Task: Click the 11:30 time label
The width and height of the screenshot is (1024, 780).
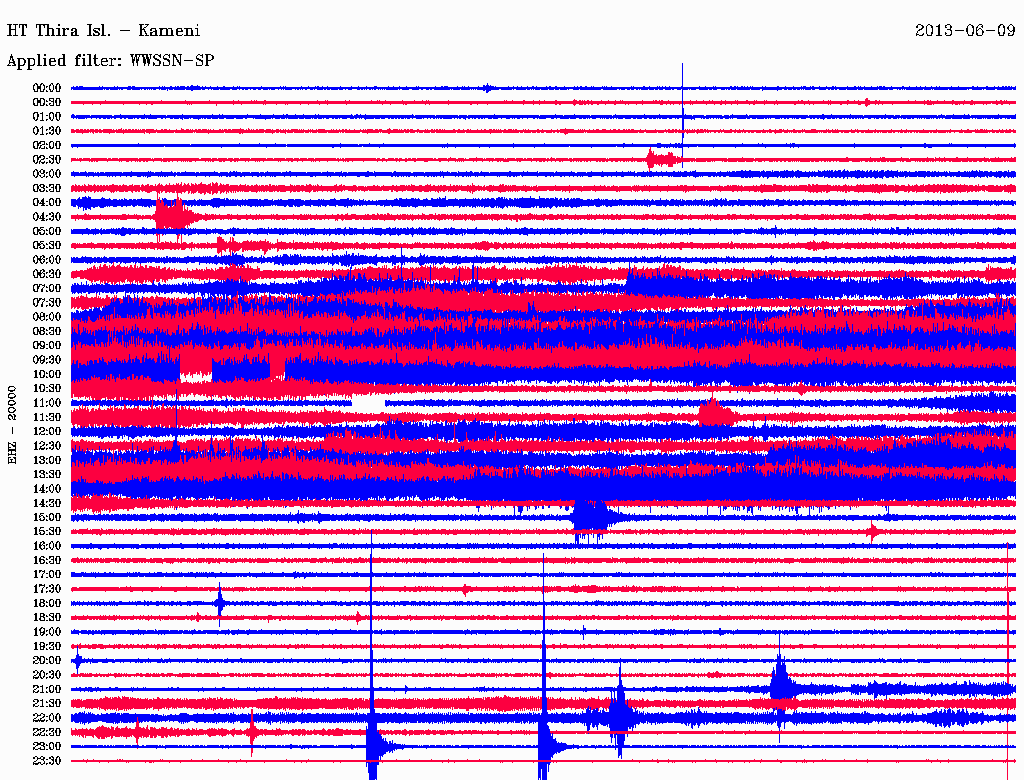Action: click(47, 417)
